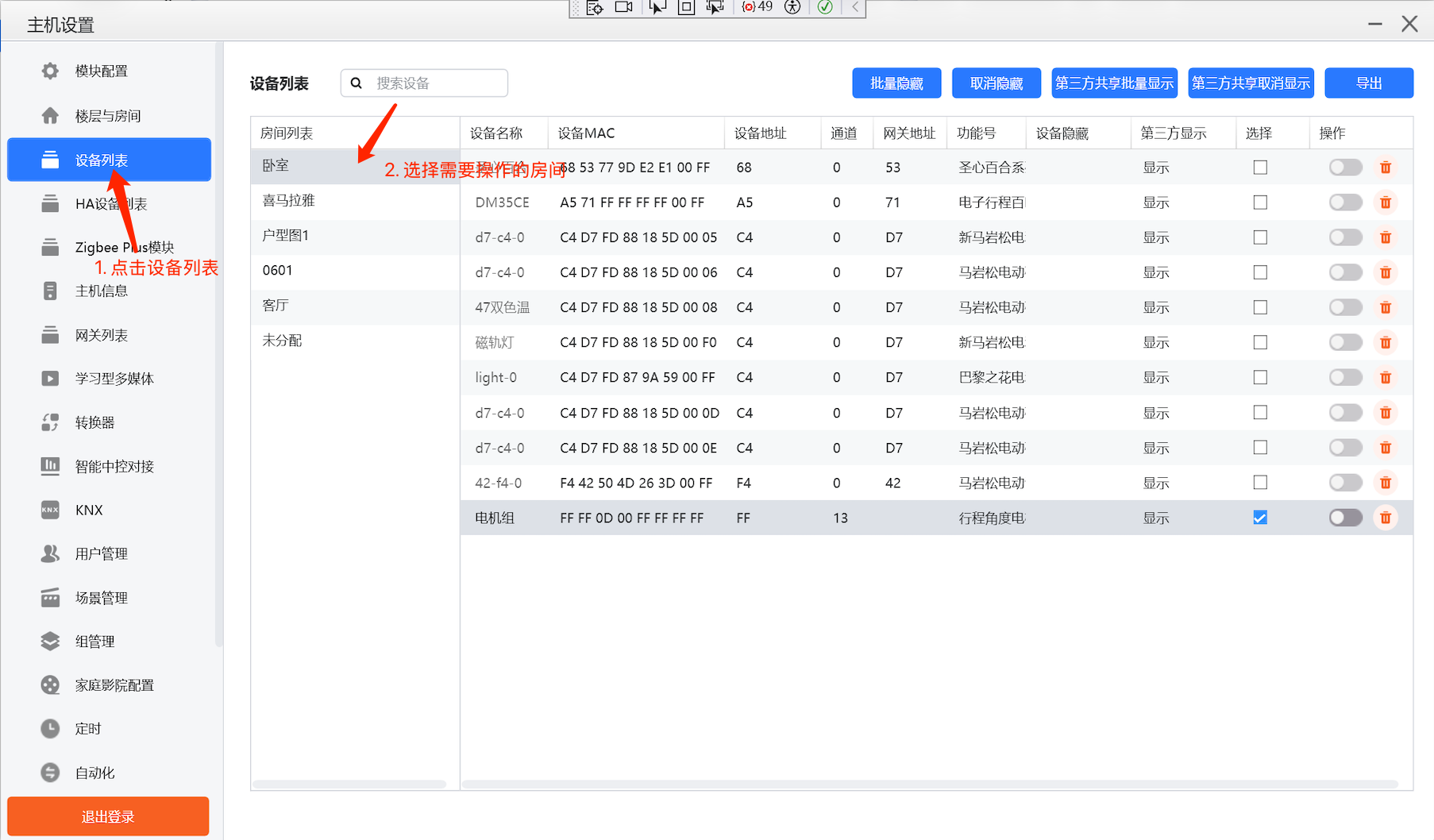
Task: Click the 导出 export button
Action: click(x=1368, y=83)
